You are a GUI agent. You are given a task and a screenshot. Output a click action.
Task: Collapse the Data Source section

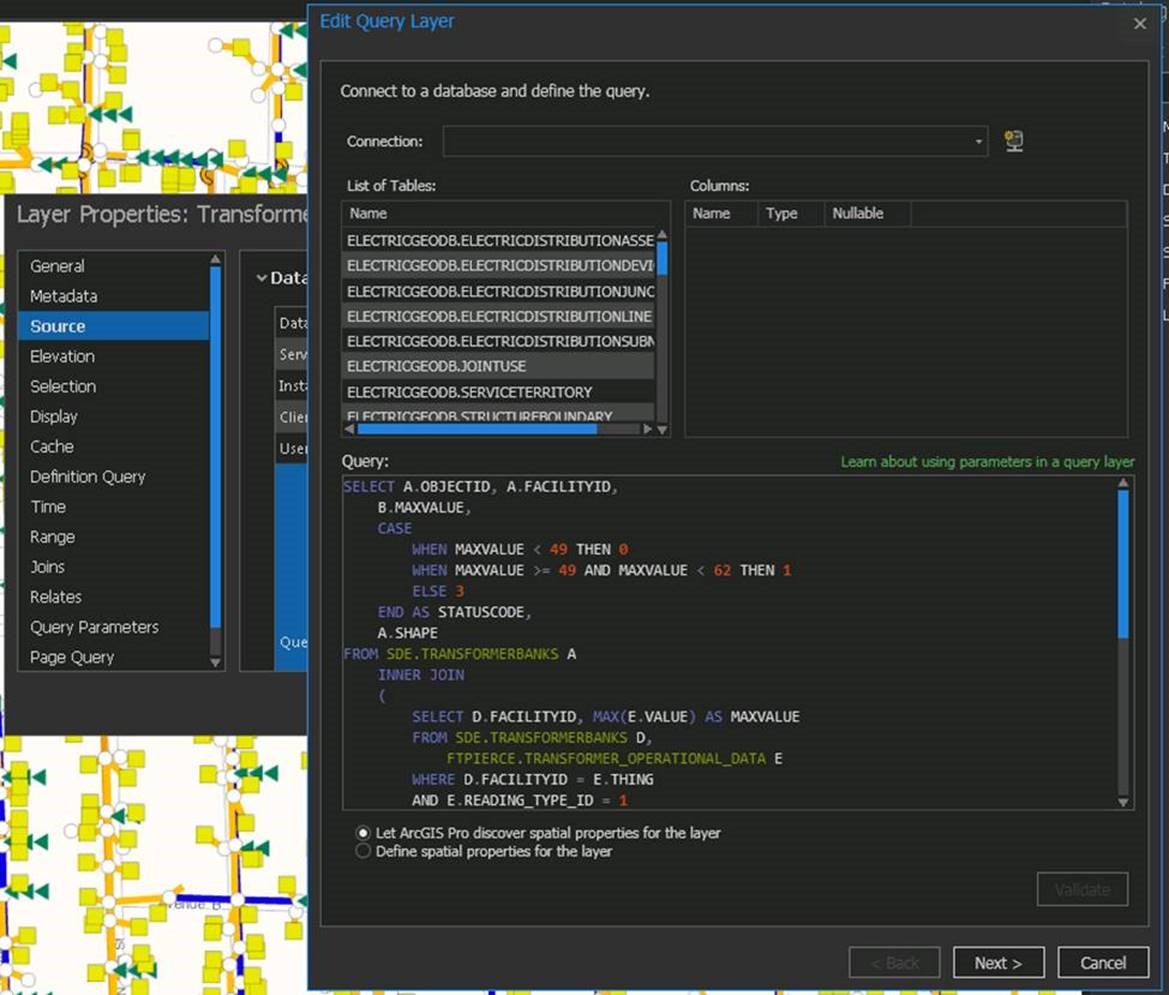click(x=260, y=278)
